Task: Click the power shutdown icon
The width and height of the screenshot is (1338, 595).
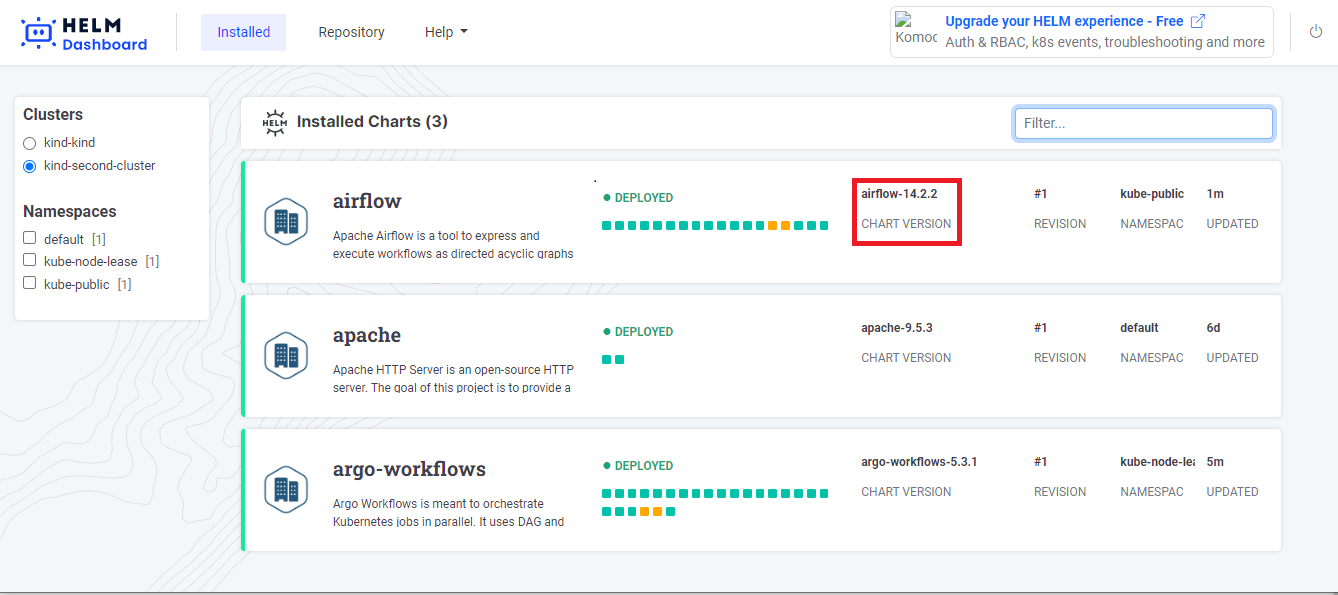Action: pos(1315,32)
